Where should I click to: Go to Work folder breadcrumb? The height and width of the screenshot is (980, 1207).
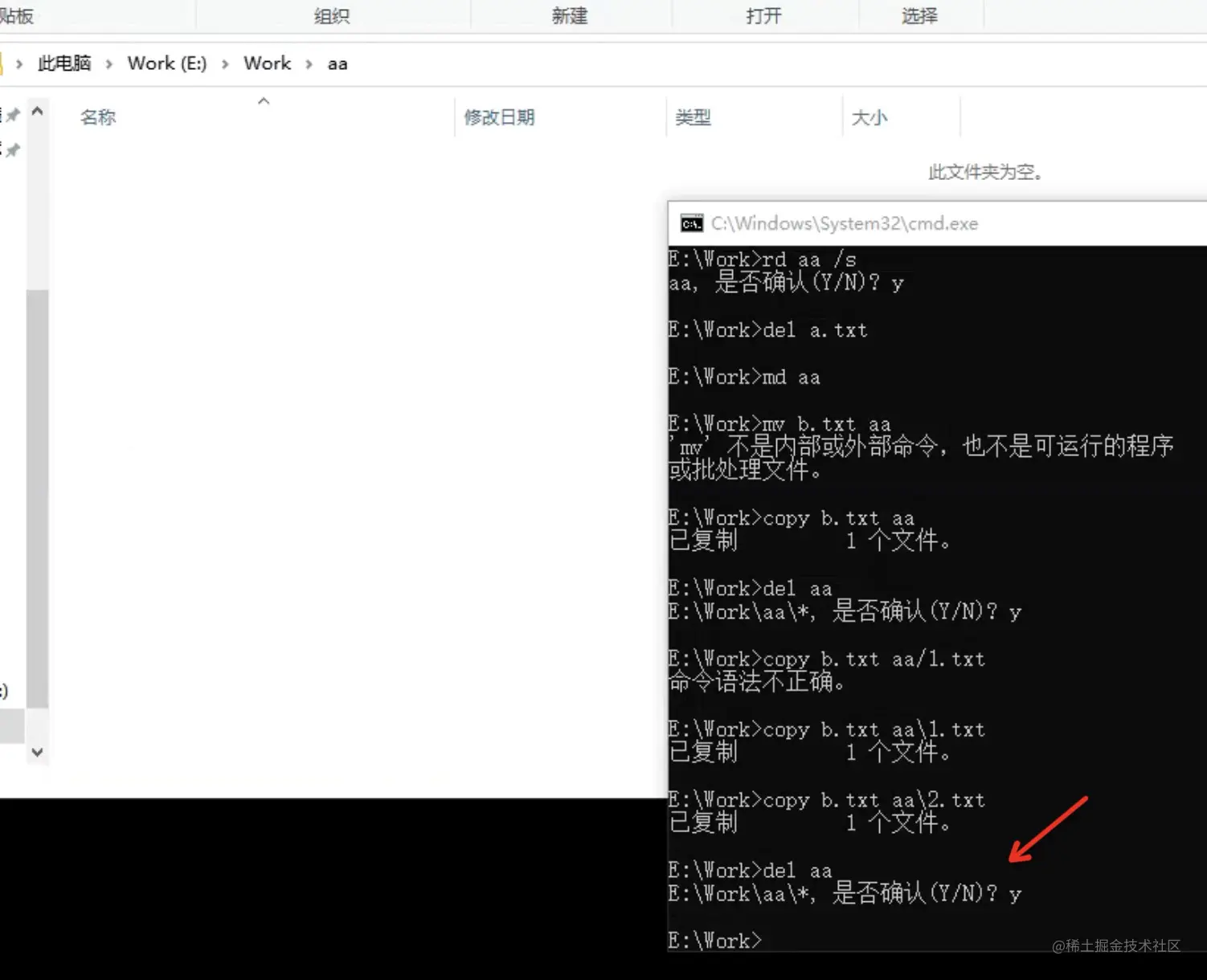(x=268, y=63)
